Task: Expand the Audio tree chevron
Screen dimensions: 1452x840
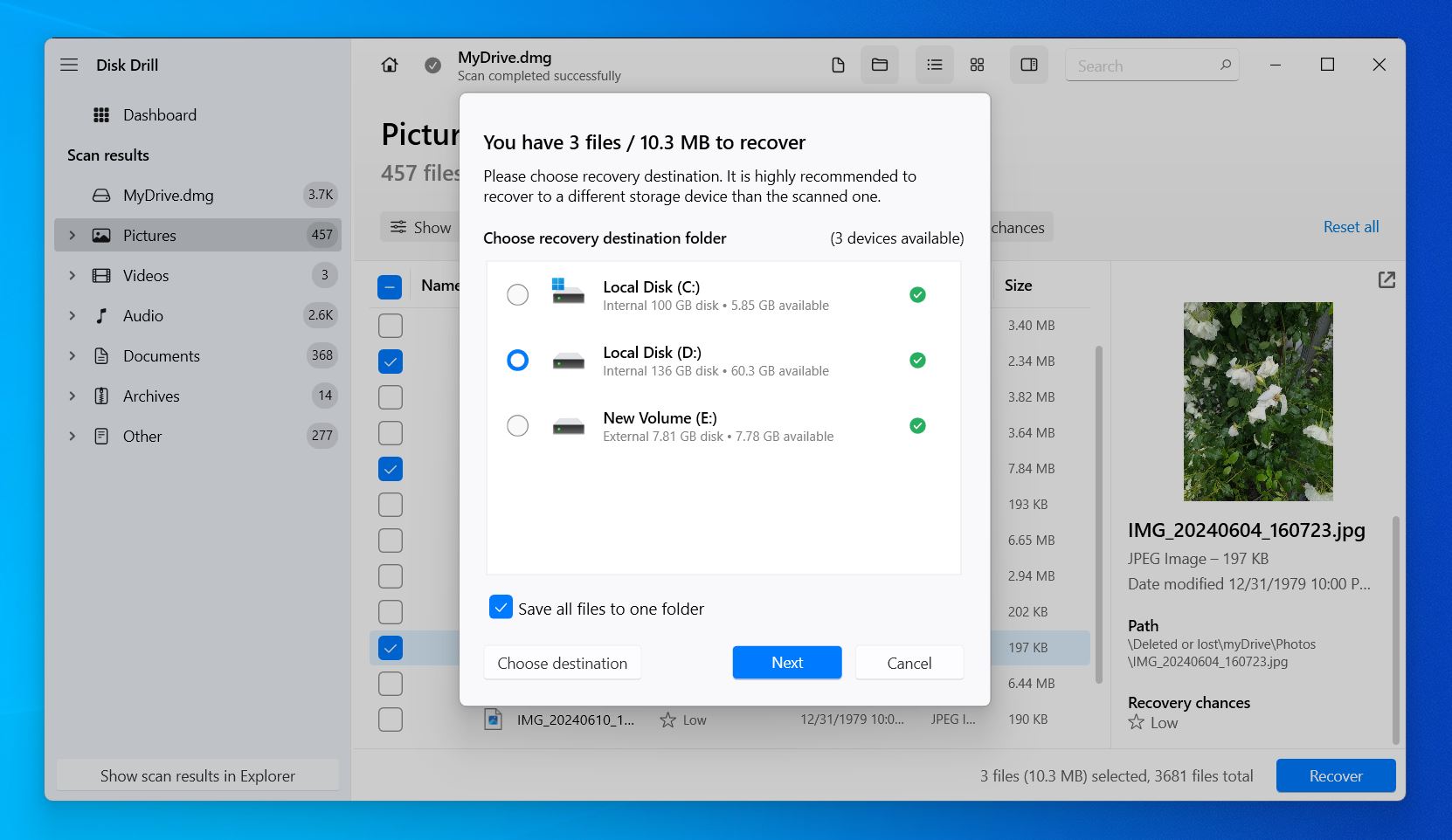Action: pyautogui.click(x=73, y=315)
